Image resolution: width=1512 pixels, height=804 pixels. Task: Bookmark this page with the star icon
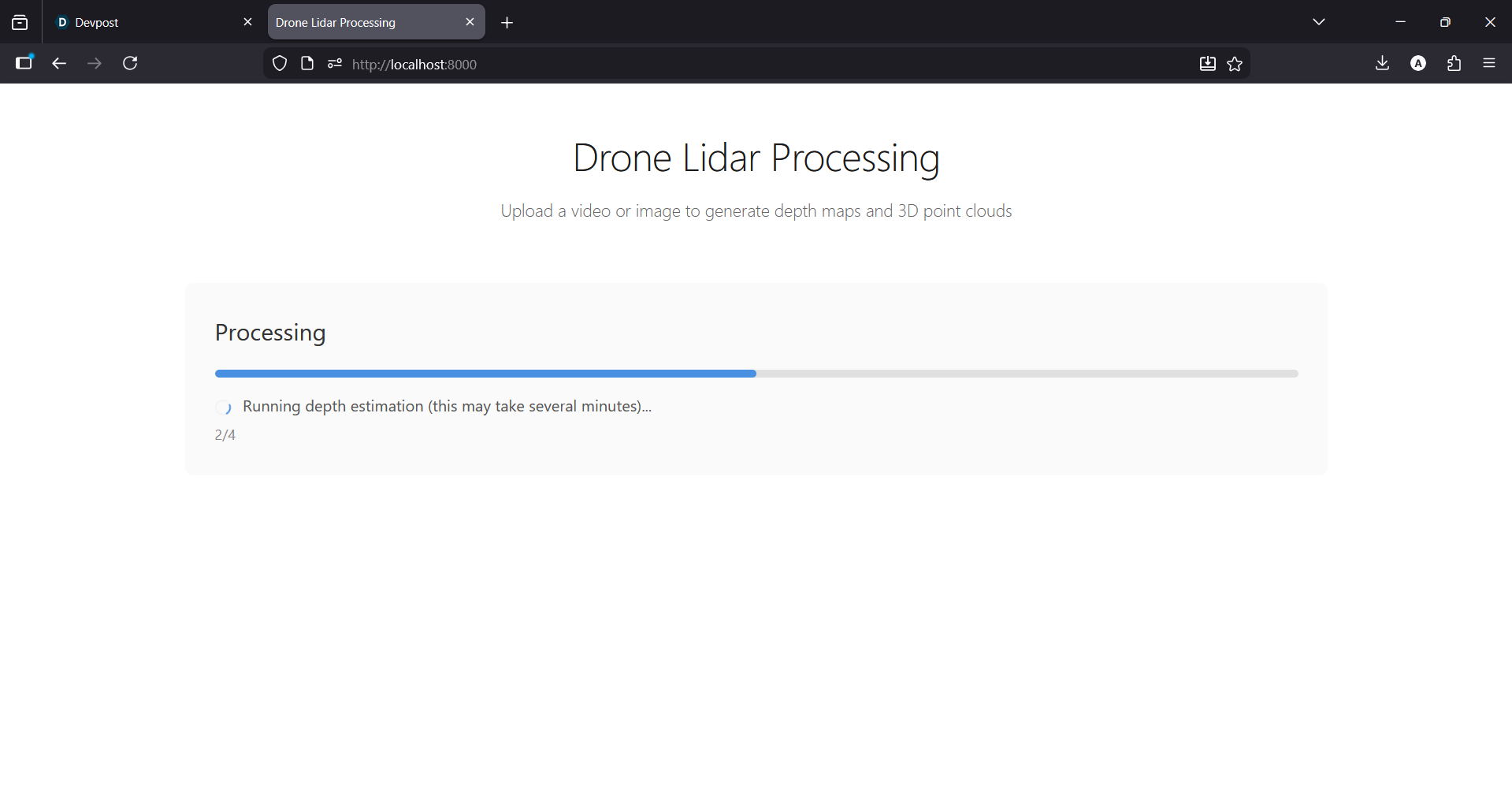pyautogui.click(x=1235, y=64)
